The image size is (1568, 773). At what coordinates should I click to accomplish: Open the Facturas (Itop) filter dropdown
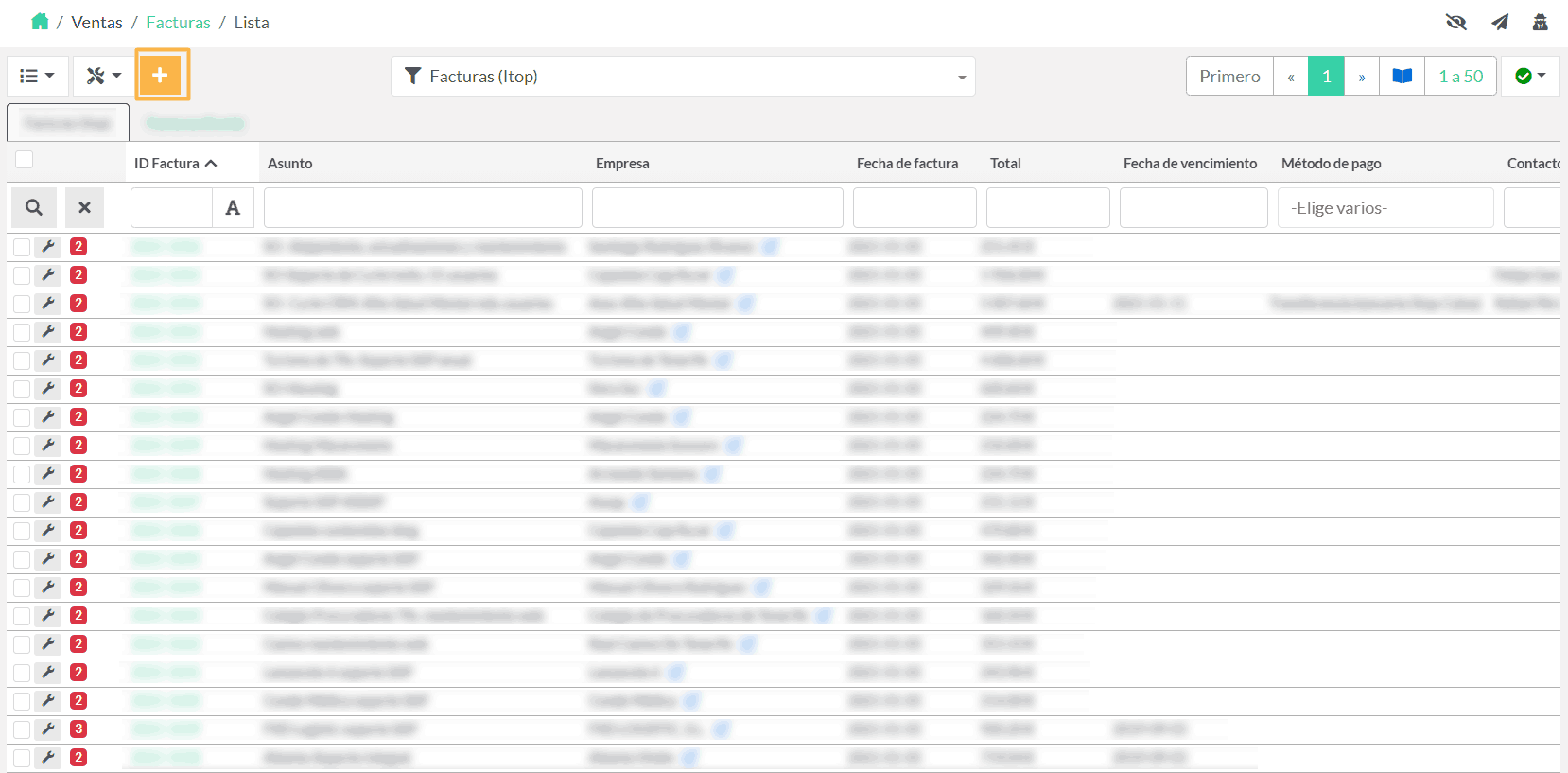click(683, 77)
